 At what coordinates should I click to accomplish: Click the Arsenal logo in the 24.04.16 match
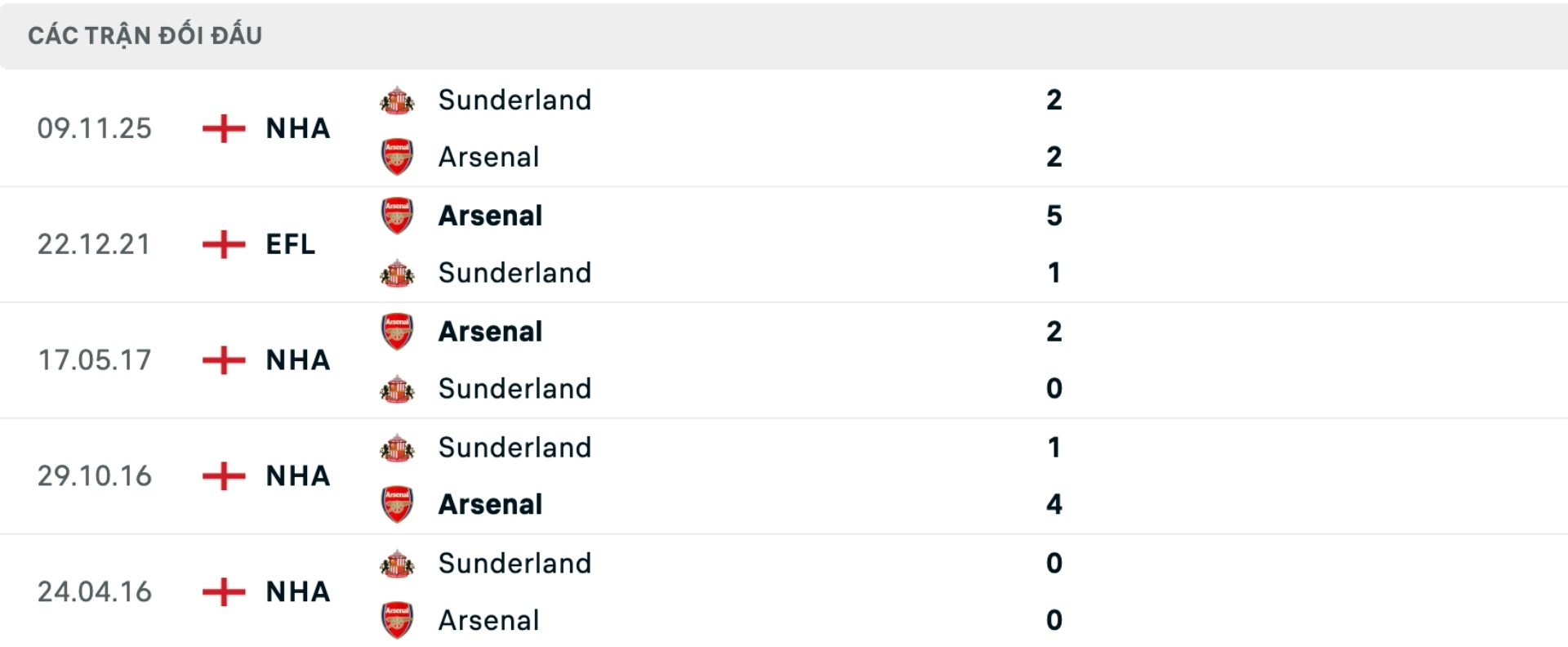[x=397, y=620]
